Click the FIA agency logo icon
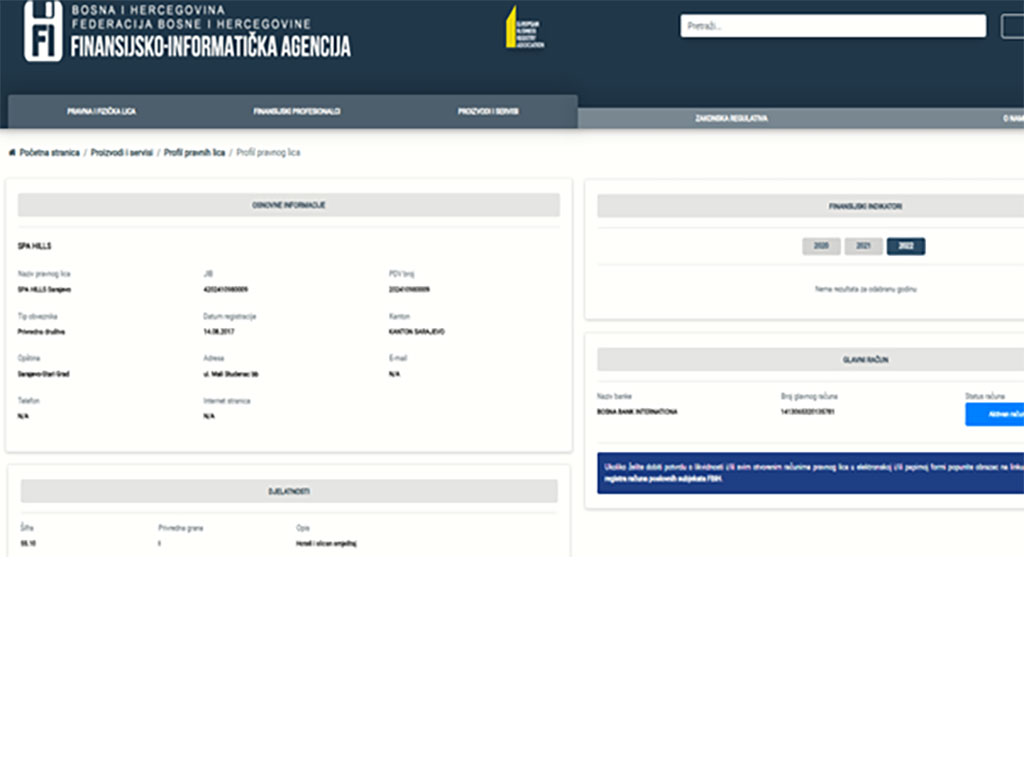The width and height of the screenshot is (1024, 760). 43,31
